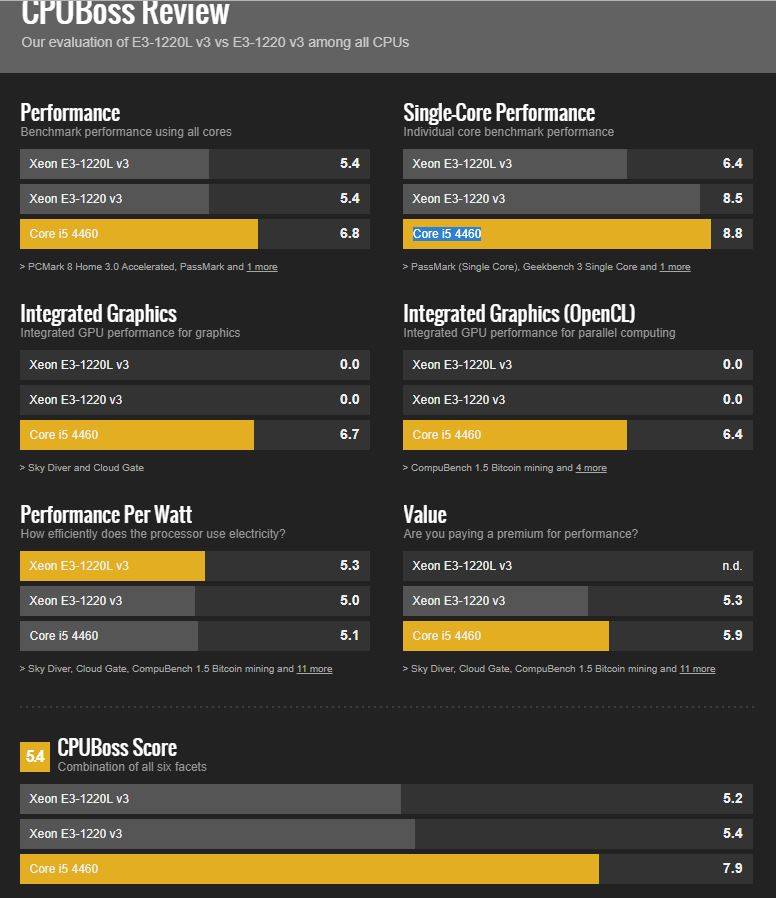Click the yellow 5.4 CPUBoss Score badge
Screen dimensions: 776x898
(35, 757)
